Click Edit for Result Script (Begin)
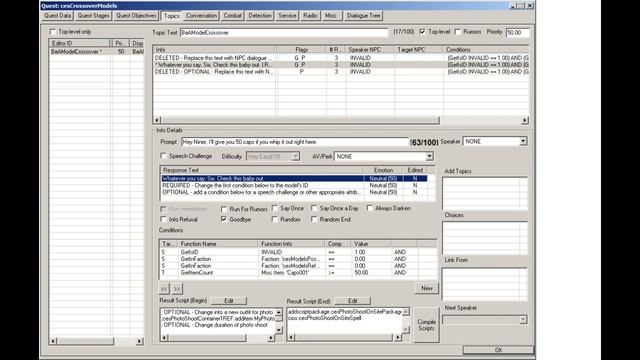 (x=229, y=301)
